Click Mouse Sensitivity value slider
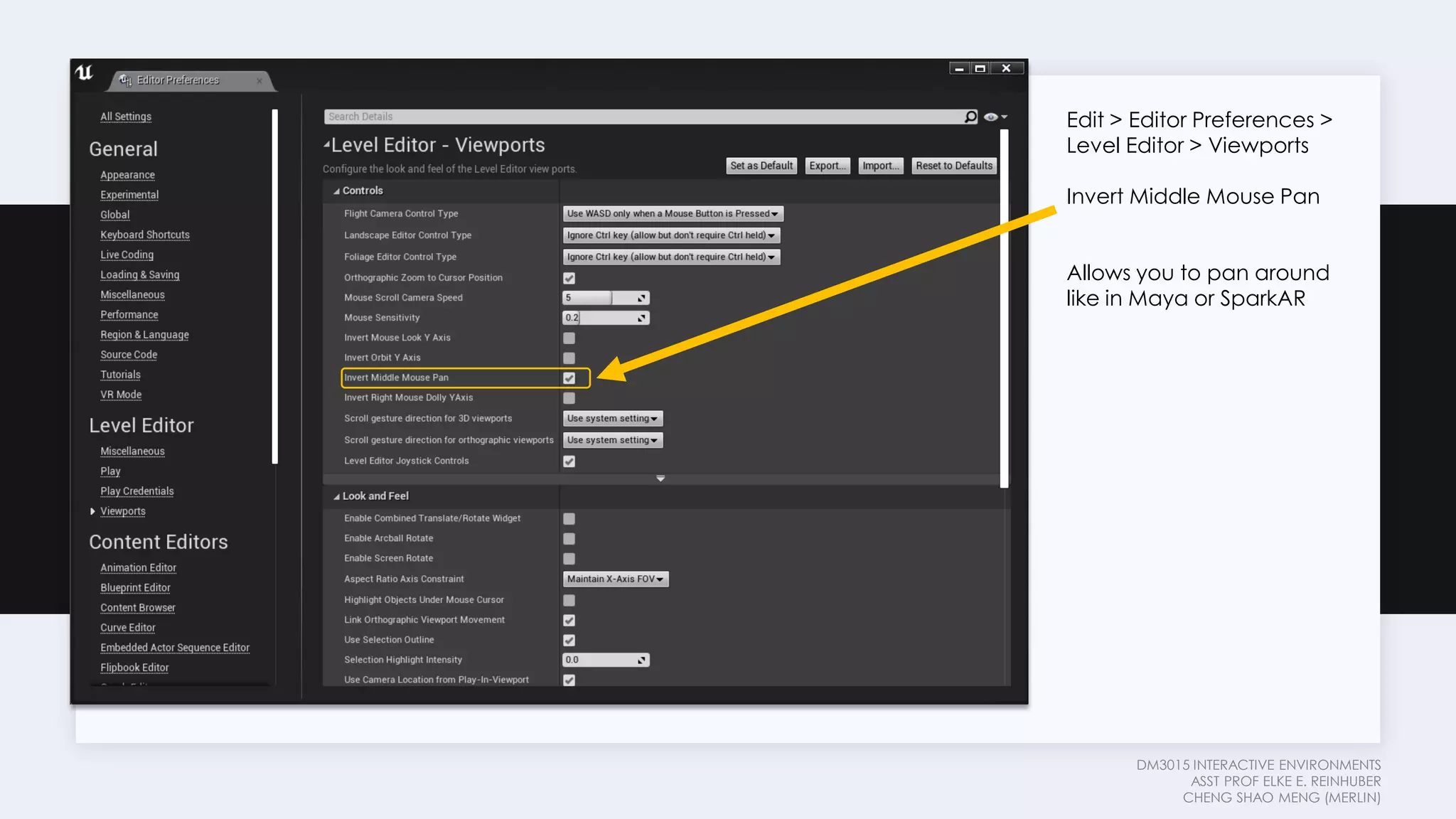1456x819 pixels. [x=606, y=318]
